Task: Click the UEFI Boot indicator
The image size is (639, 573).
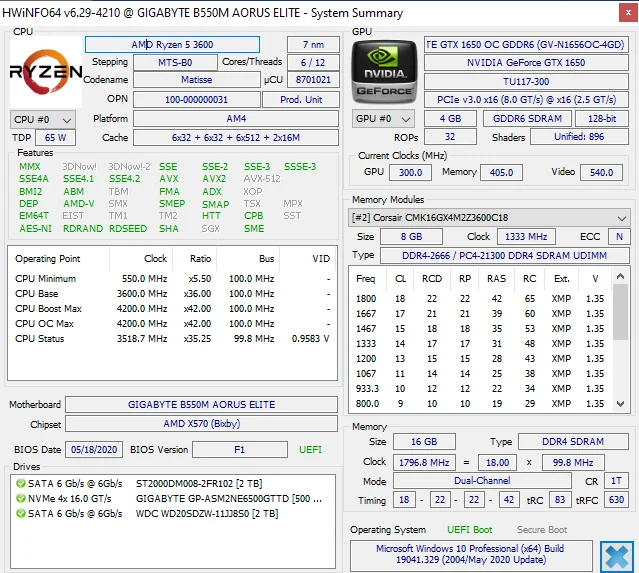Action: coord(469,530)
